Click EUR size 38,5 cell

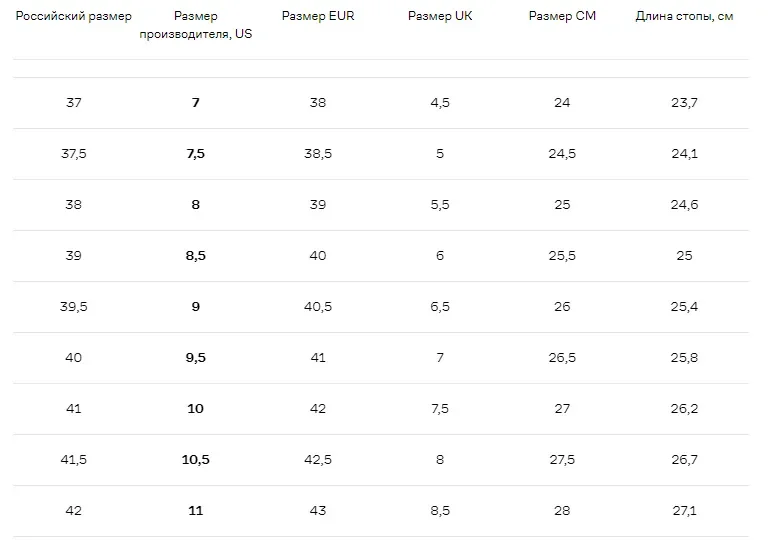click(x=318, y=154)
